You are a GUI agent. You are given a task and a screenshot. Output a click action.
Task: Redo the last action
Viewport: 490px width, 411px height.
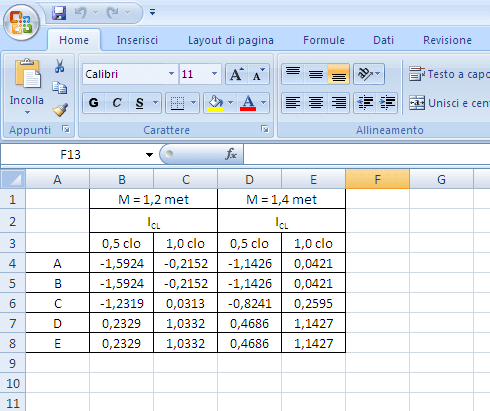click(112, 13)
